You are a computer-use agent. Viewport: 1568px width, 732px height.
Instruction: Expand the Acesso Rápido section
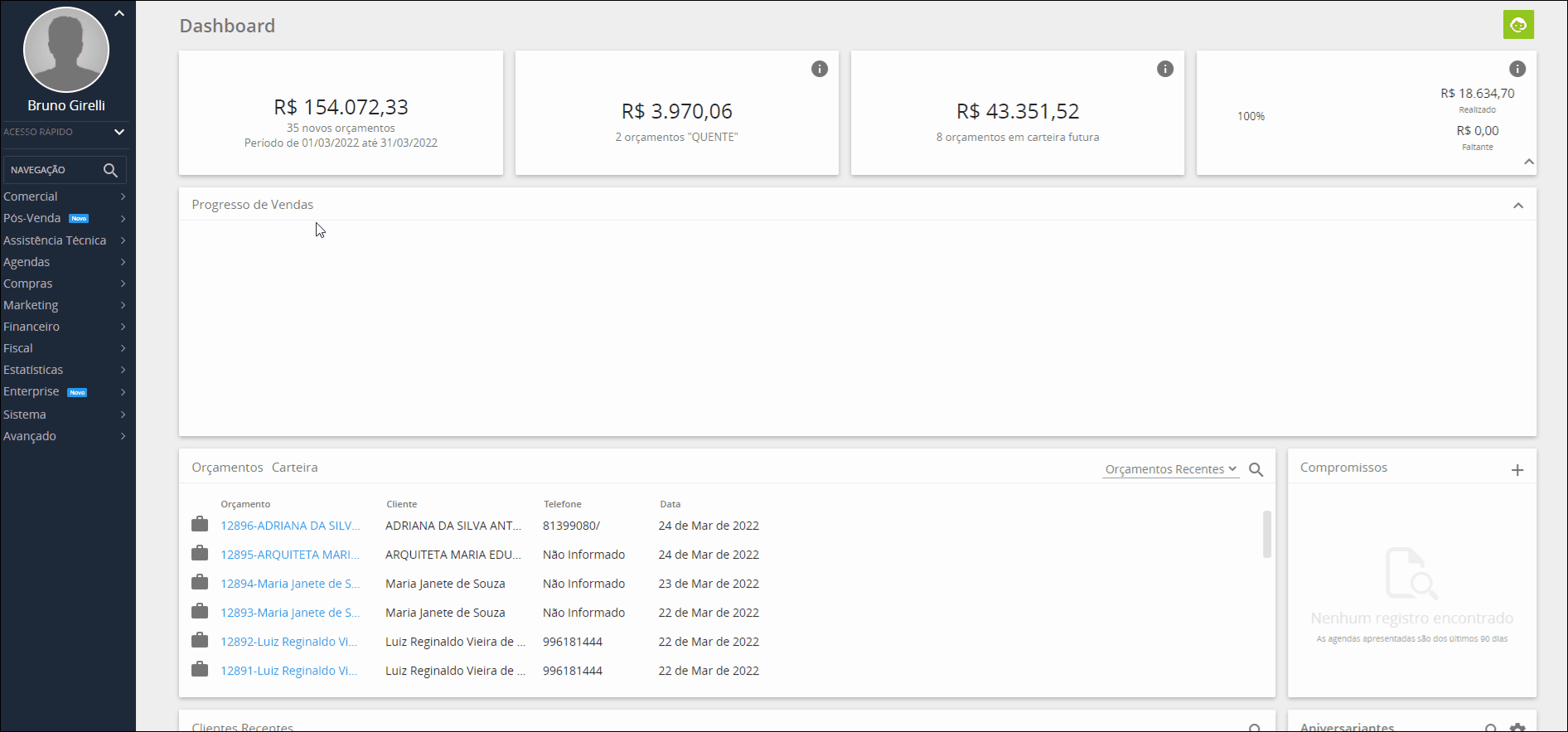tap(119, 132)
